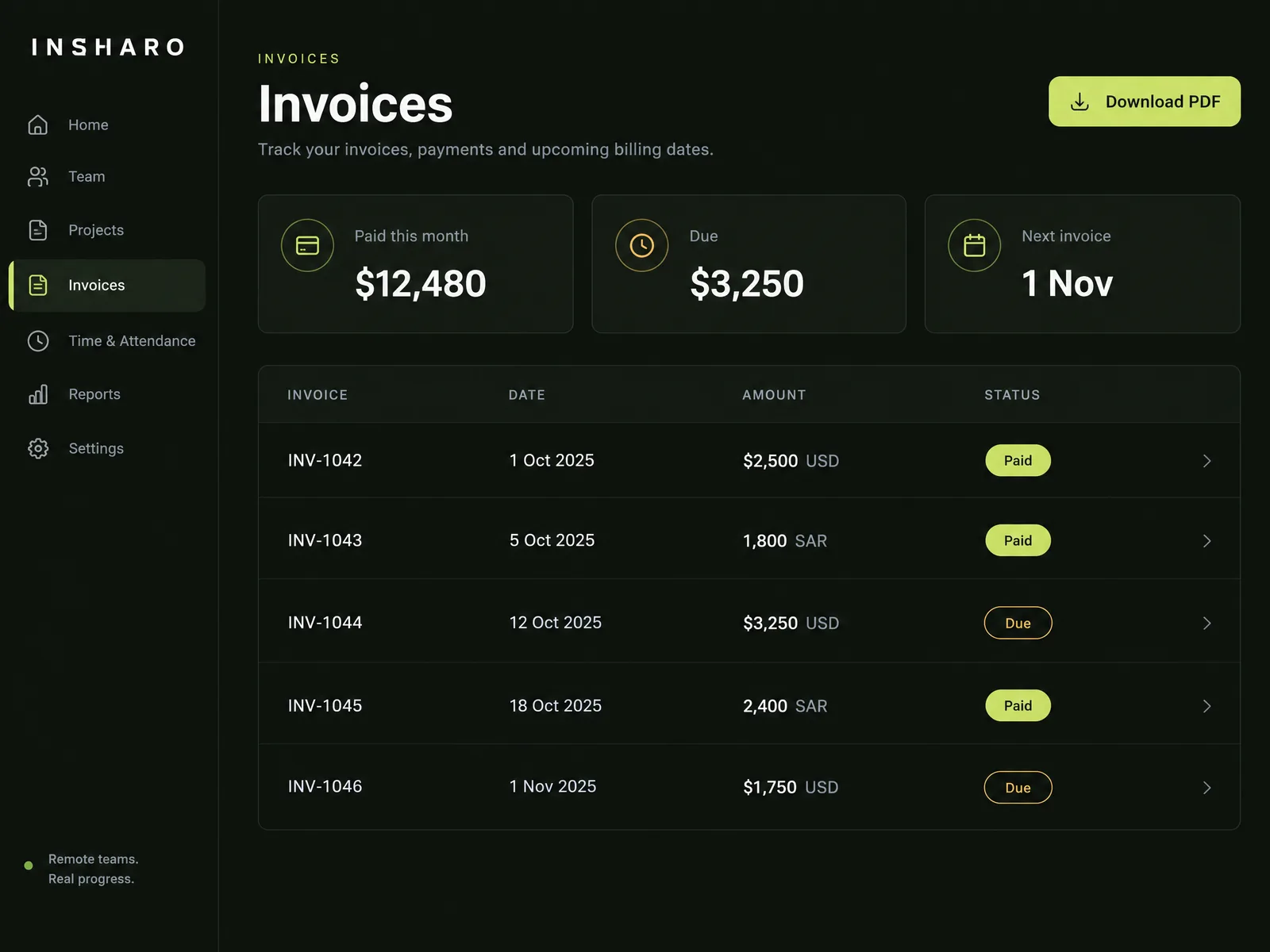Click the Reports bar chart icon
The width and height of the screenshot is (1270, 952).
tap(38, 394)
